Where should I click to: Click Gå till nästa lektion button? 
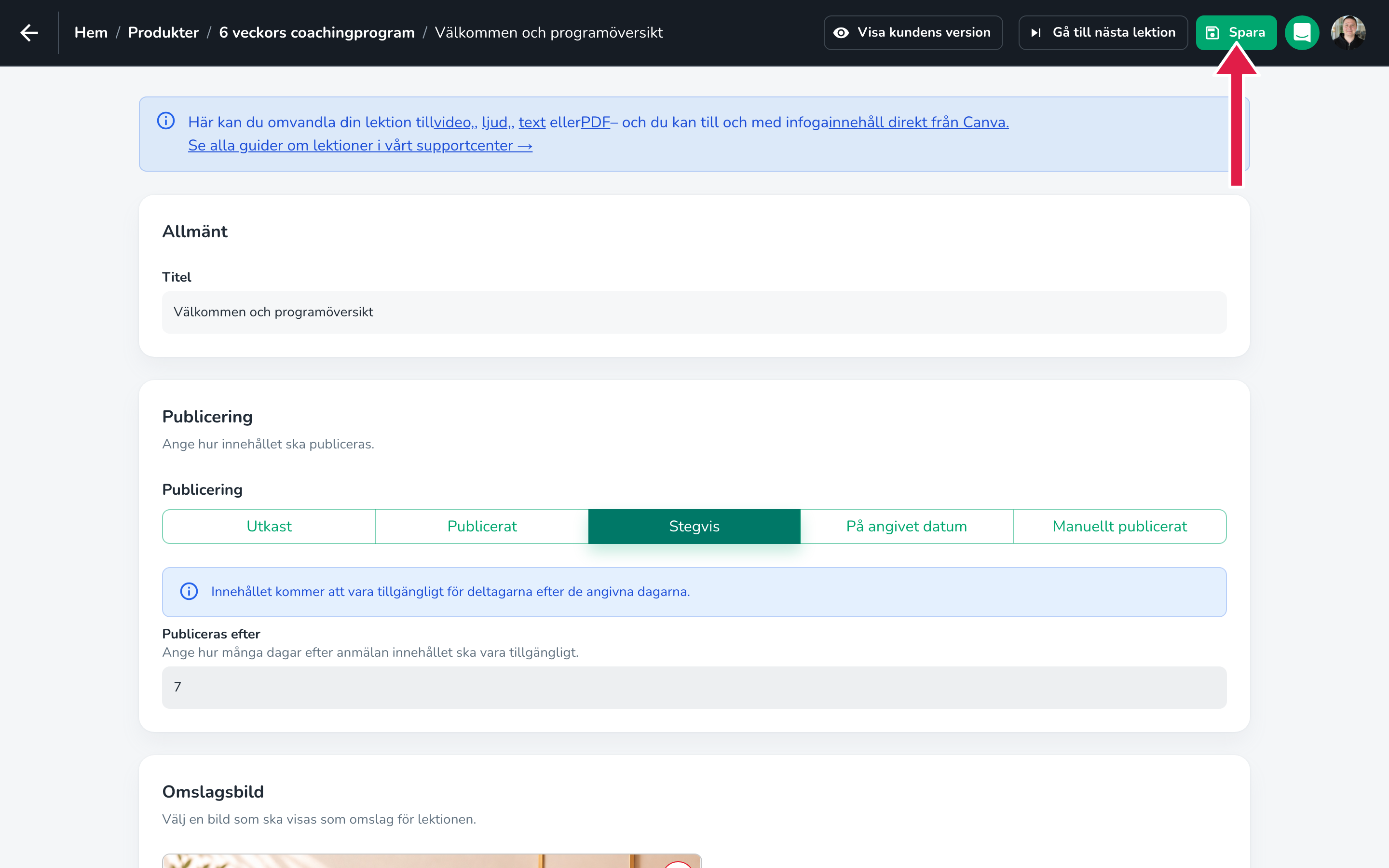pos(1103,33)
